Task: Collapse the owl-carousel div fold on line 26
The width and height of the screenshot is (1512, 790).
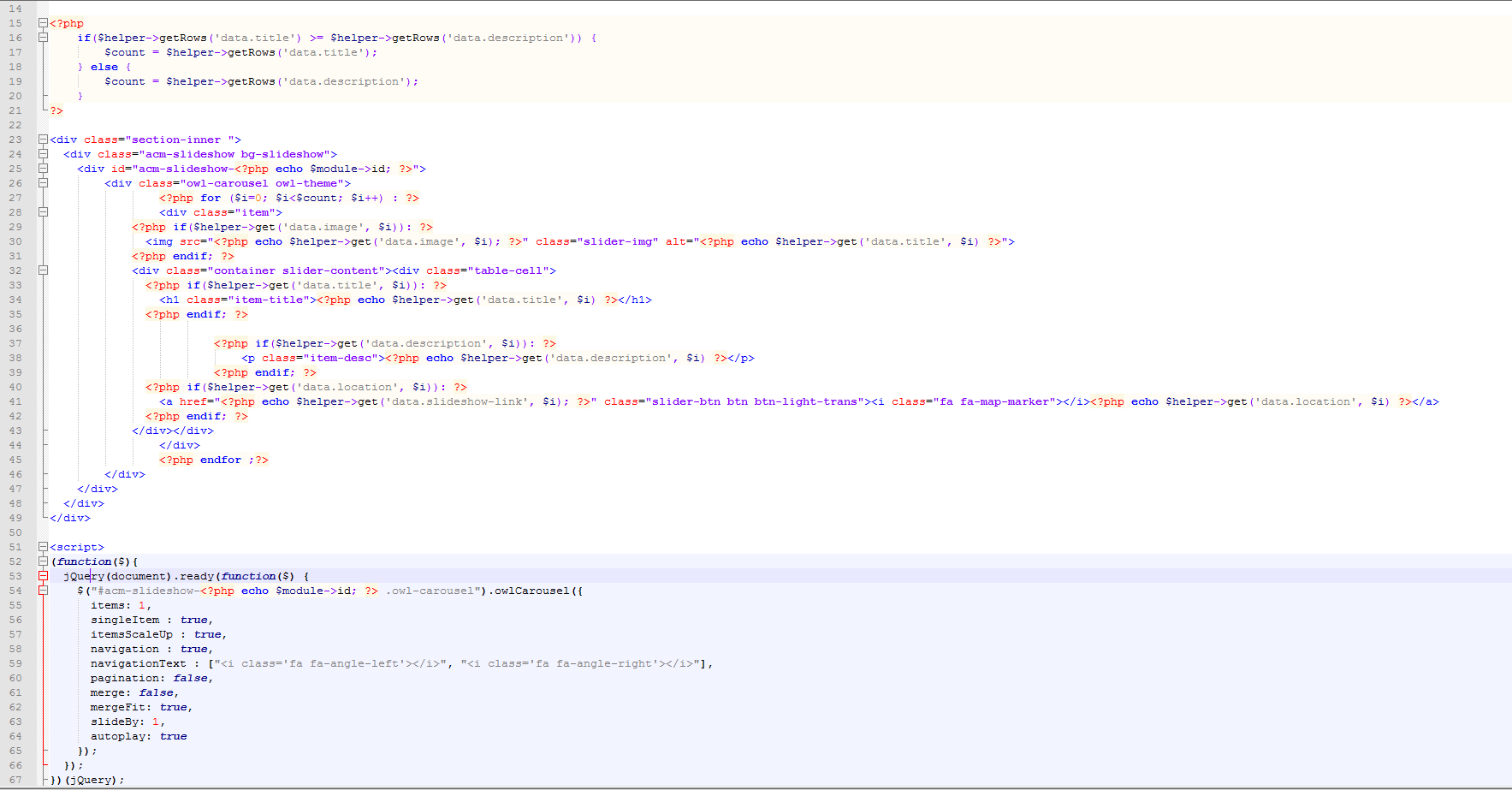Action: (43, 183)
